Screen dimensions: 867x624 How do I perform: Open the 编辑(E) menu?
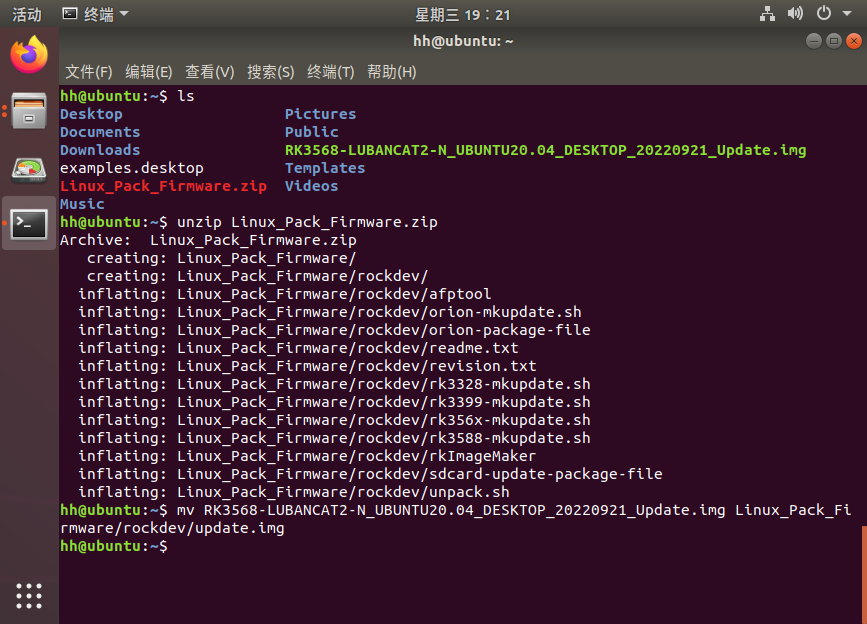149,71
